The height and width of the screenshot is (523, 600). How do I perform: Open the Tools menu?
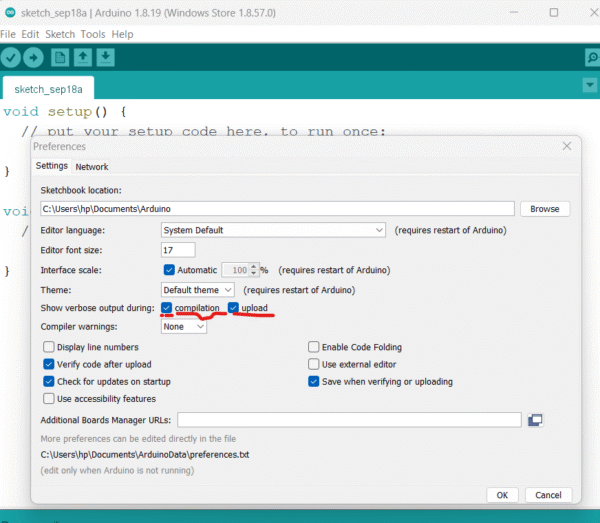[x=93, y=34]
